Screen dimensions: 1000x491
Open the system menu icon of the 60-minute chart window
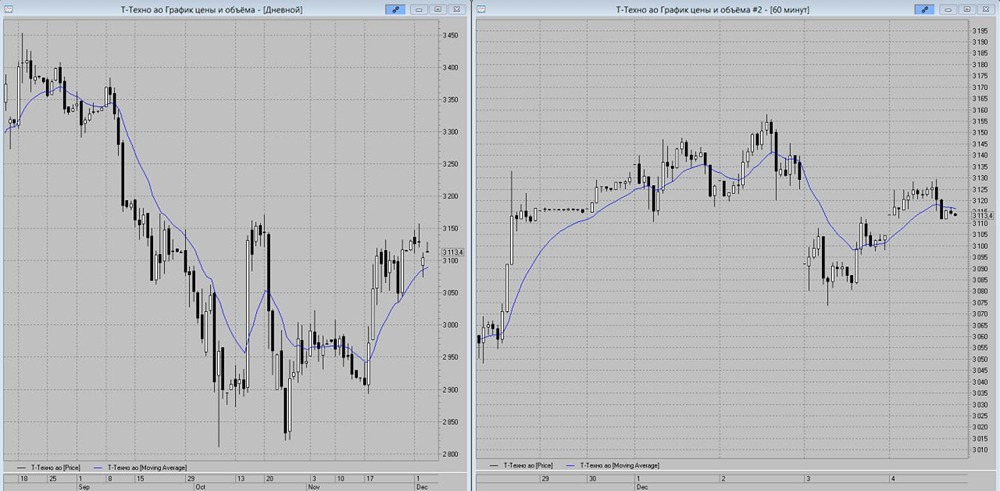(x=481, y=9)
